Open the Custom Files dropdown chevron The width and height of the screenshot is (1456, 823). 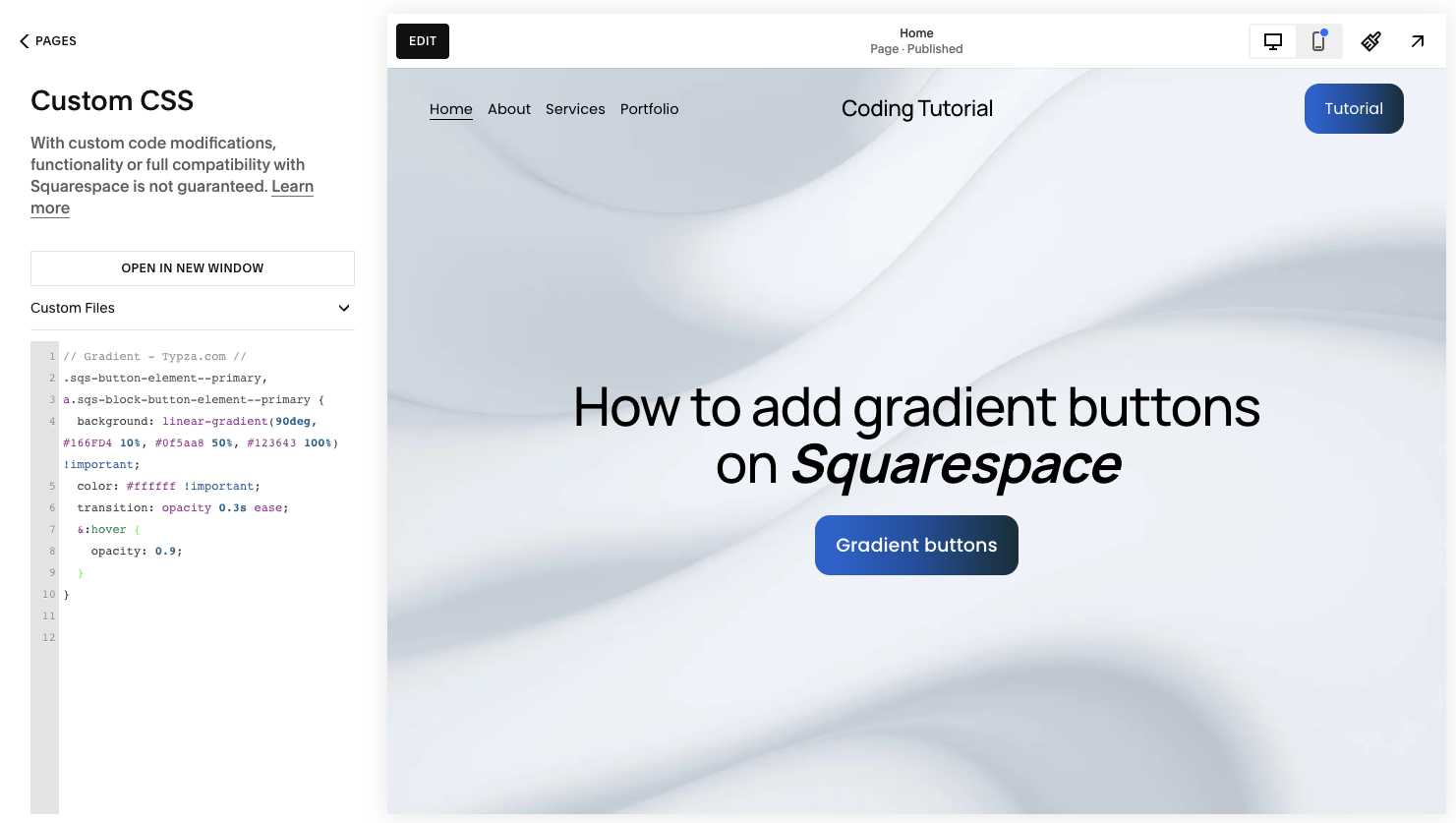click(x=343, y=308)
